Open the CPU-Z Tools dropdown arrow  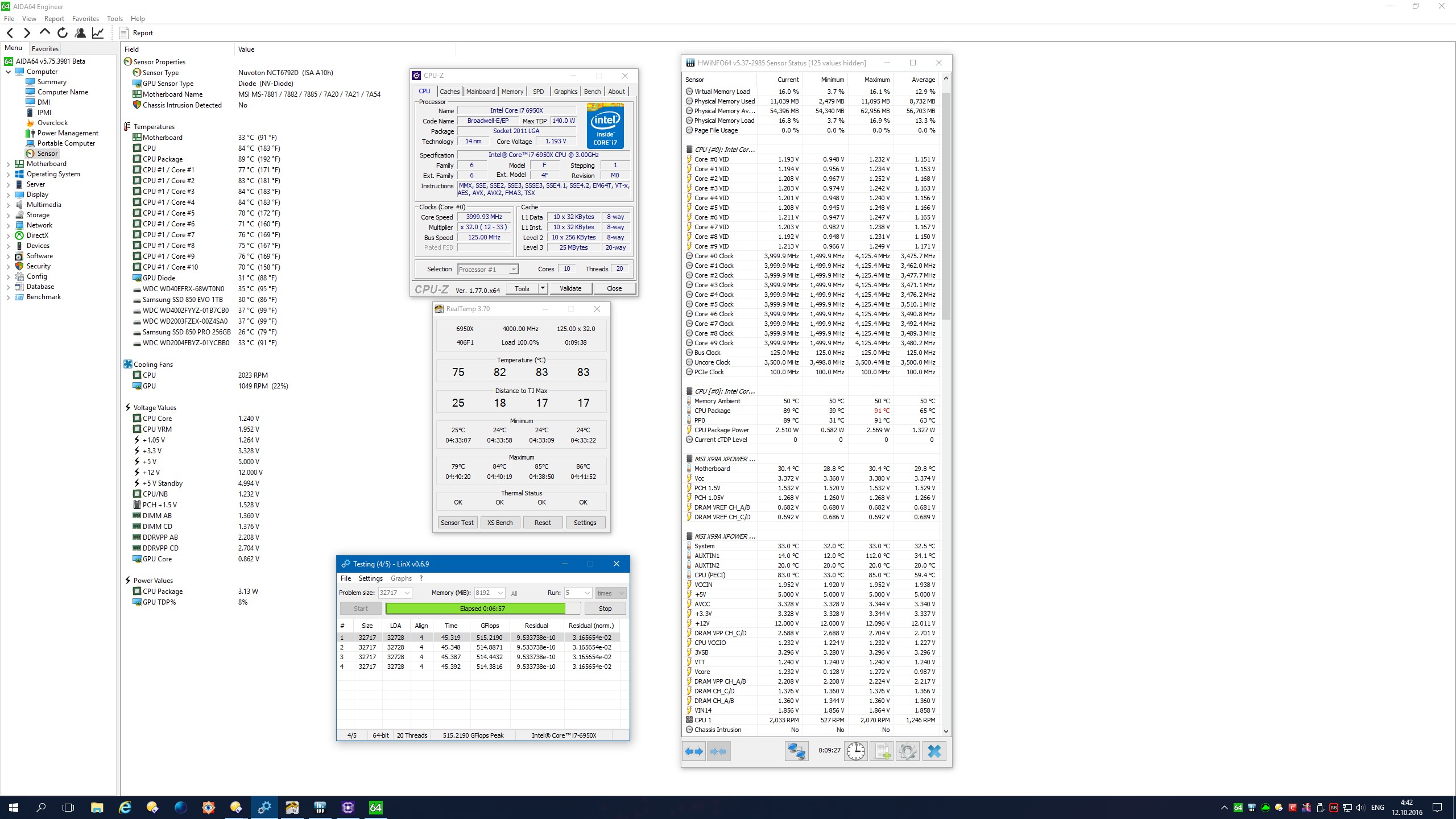pos(543,288)
